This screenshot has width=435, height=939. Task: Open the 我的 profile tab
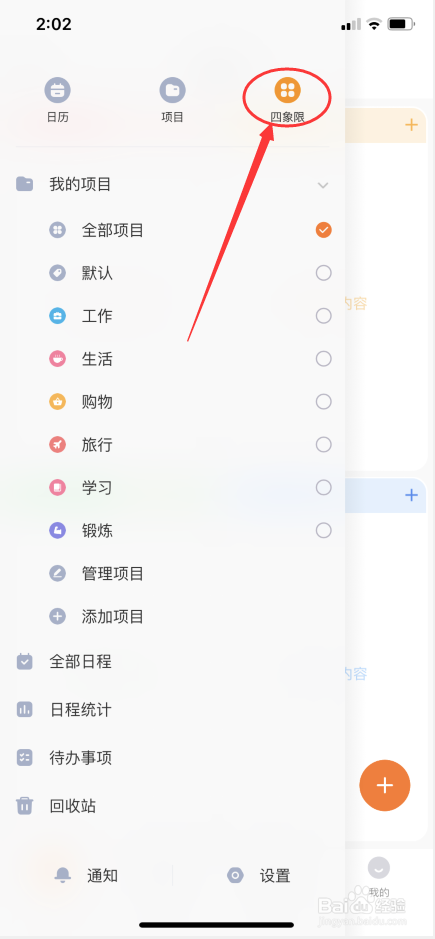(x=379, y=876)
